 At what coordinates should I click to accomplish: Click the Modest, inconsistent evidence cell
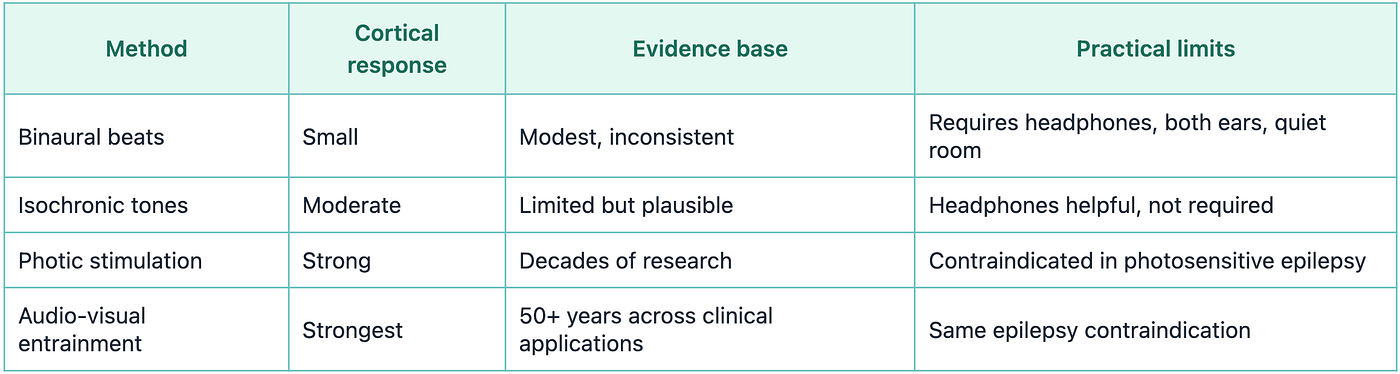click(710, 136)
